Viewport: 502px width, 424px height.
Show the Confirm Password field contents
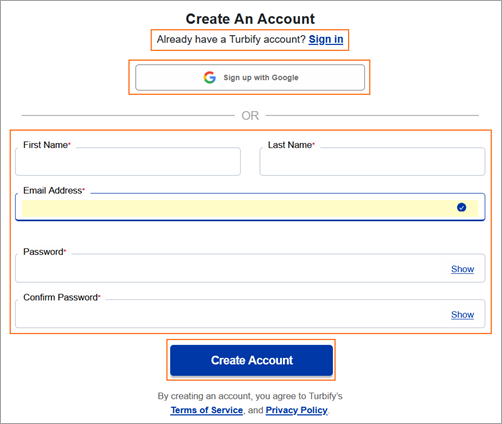pyautogui.click(x=462, y=315)
